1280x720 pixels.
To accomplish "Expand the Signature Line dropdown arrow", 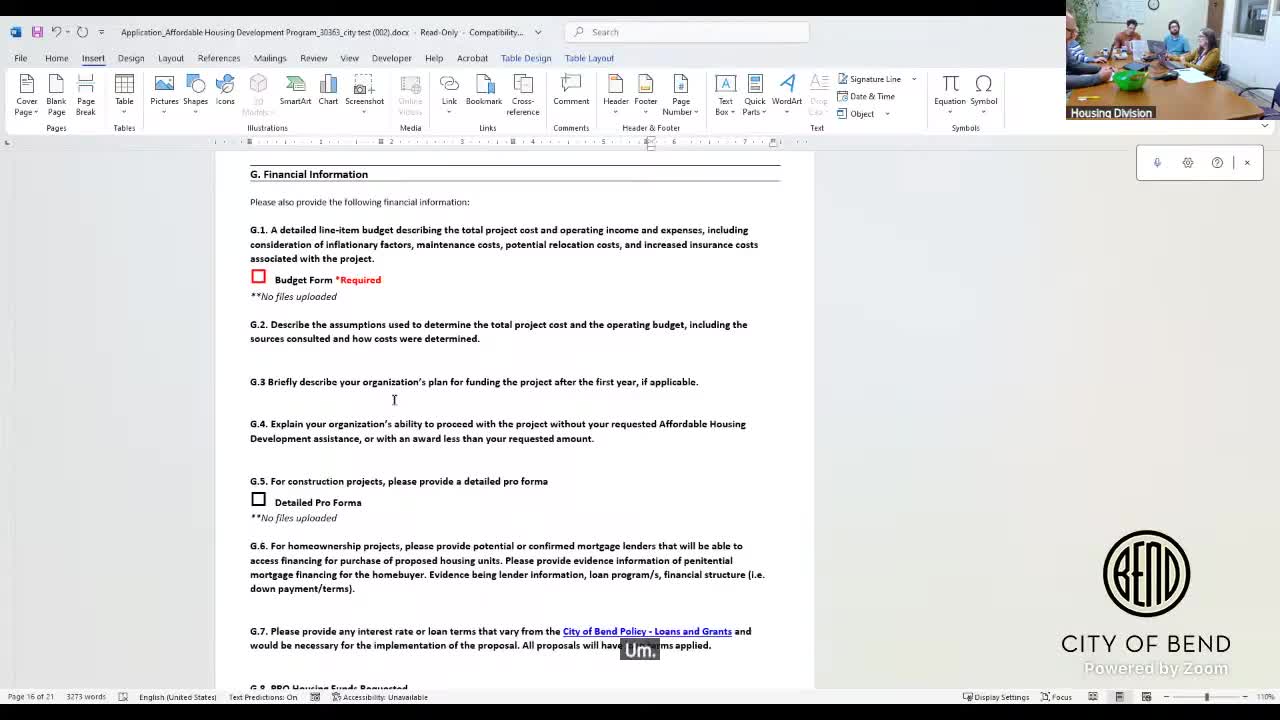I will tap(914, 79).
